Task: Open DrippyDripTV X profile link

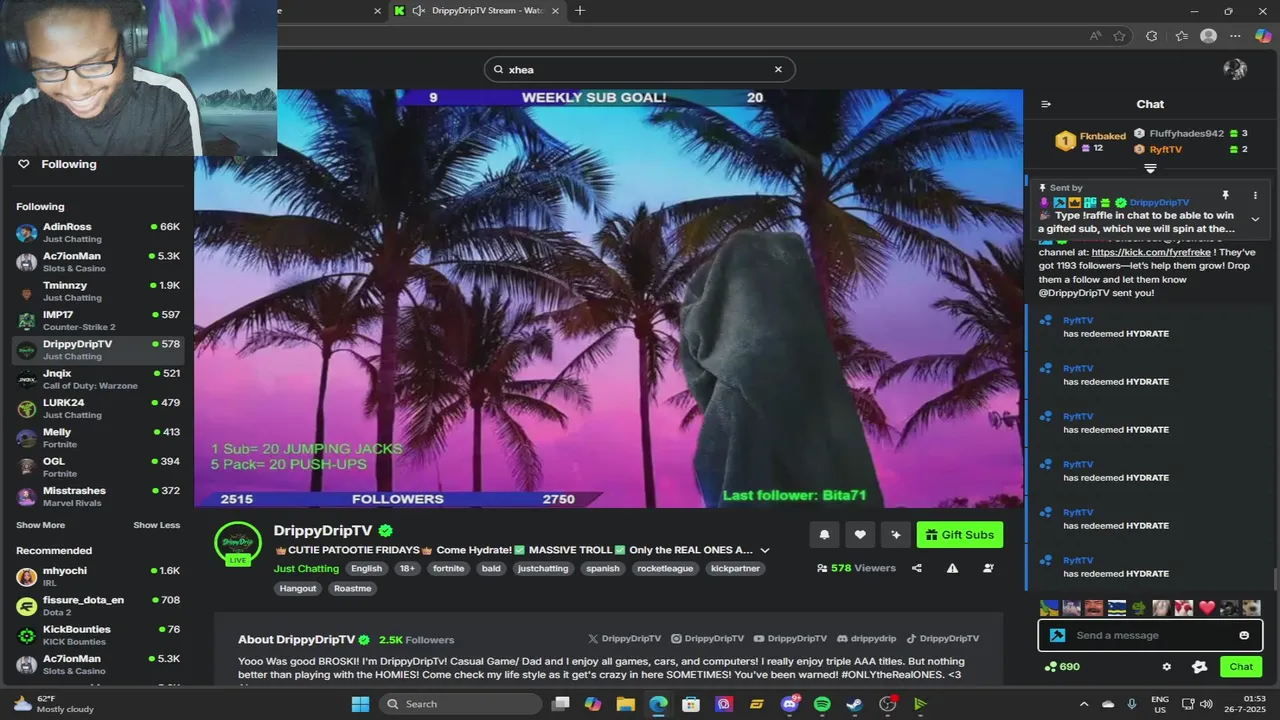Action: [x=625, y=638]
